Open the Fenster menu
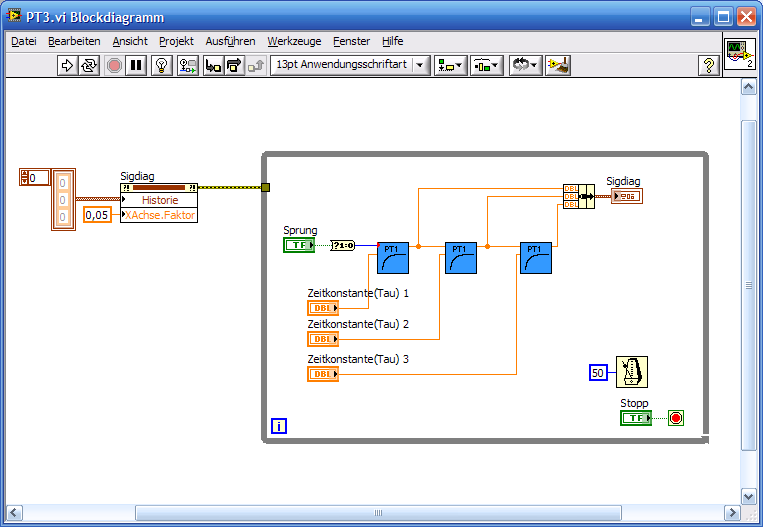The image size is (763, 527). [x=351, y=41]
